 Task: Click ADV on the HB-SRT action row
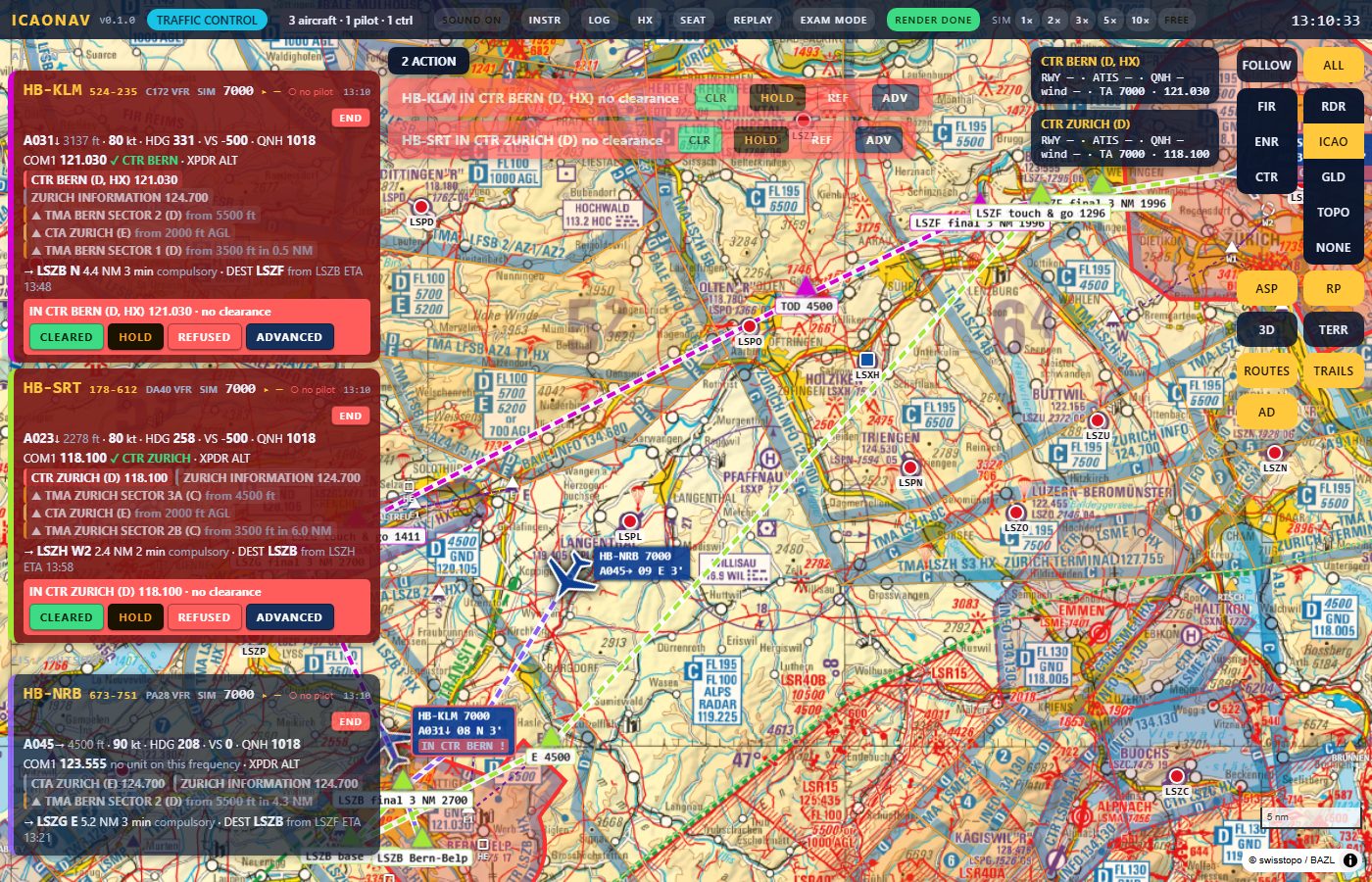click(x=878, y=140)
